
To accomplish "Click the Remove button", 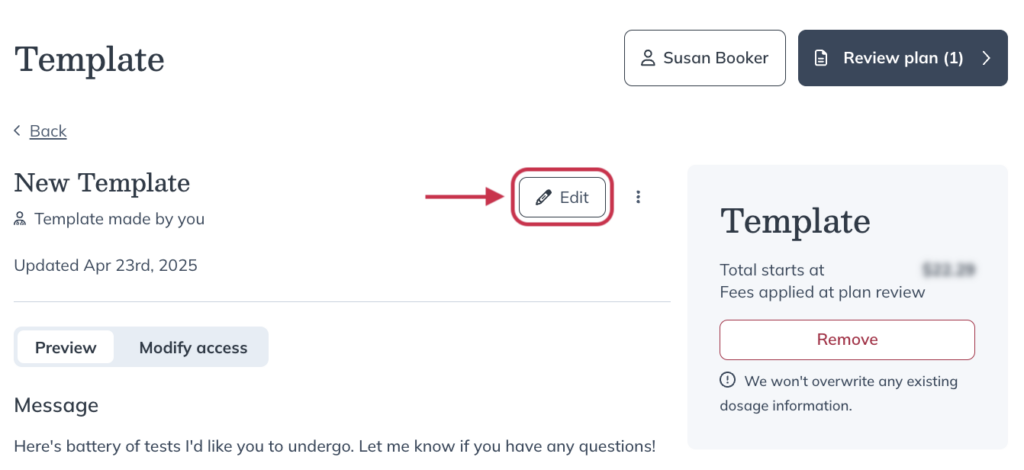I will (x=847, y=339).
